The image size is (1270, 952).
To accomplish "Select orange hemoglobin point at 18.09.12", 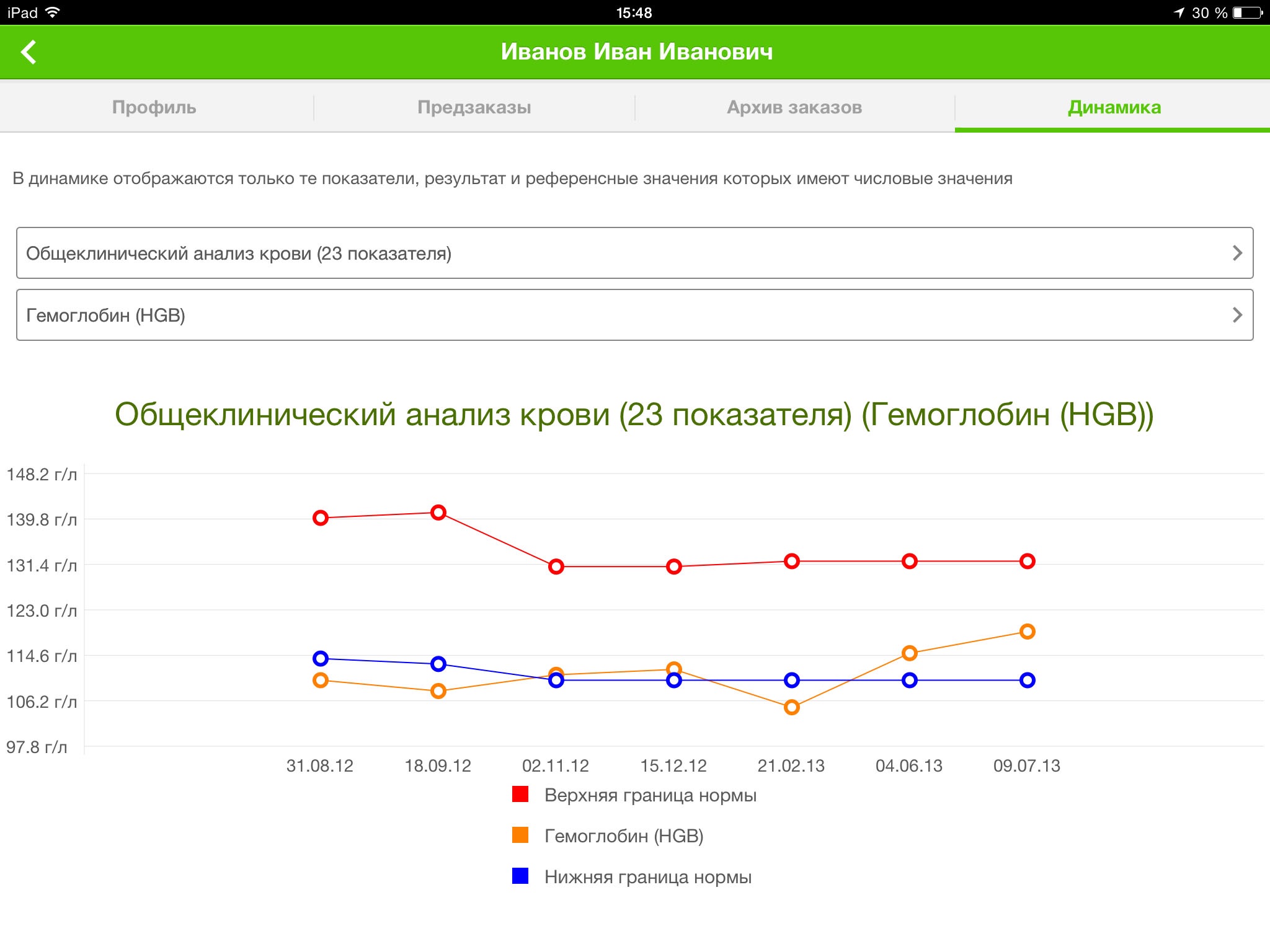I will 438,691.
